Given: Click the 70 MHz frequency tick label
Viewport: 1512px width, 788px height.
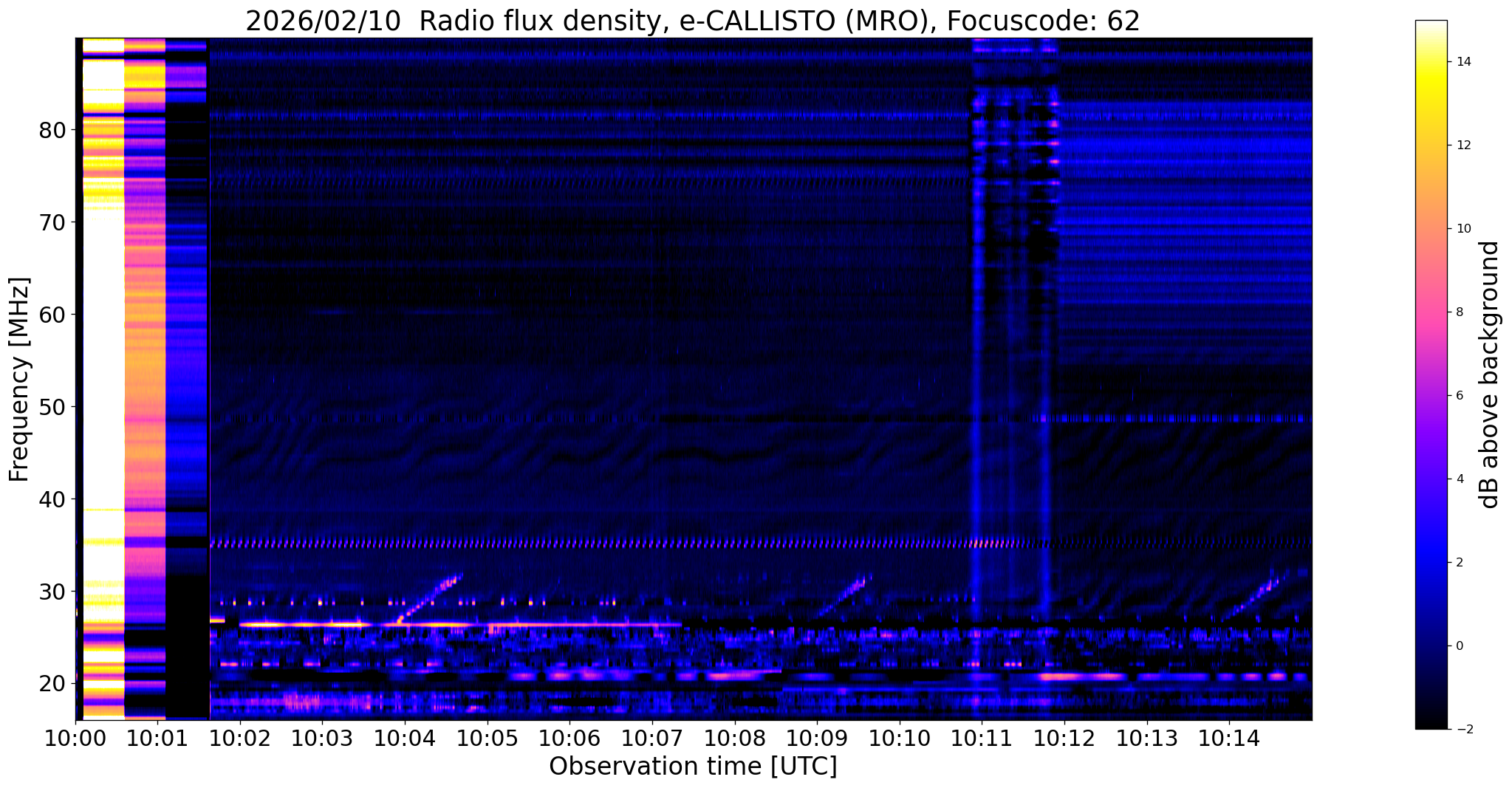Looking at the screenshot, I should coord(52,222).
